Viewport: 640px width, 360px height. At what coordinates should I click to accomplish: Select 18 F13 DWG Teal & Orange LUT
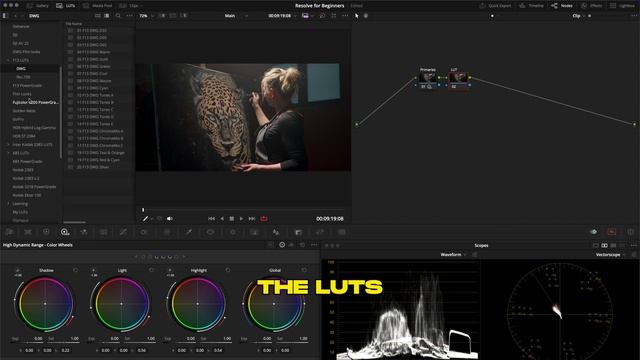click(x=100, y=153)
